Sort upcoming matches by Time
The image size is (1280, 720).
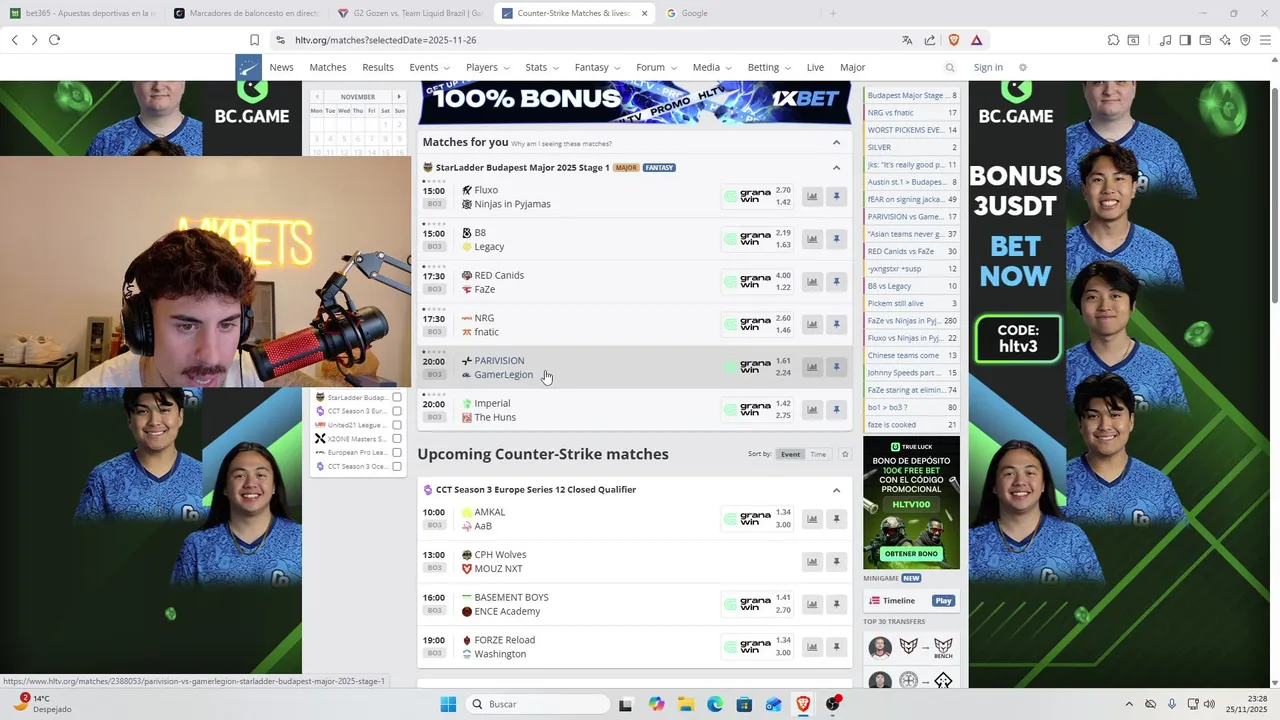818,454
